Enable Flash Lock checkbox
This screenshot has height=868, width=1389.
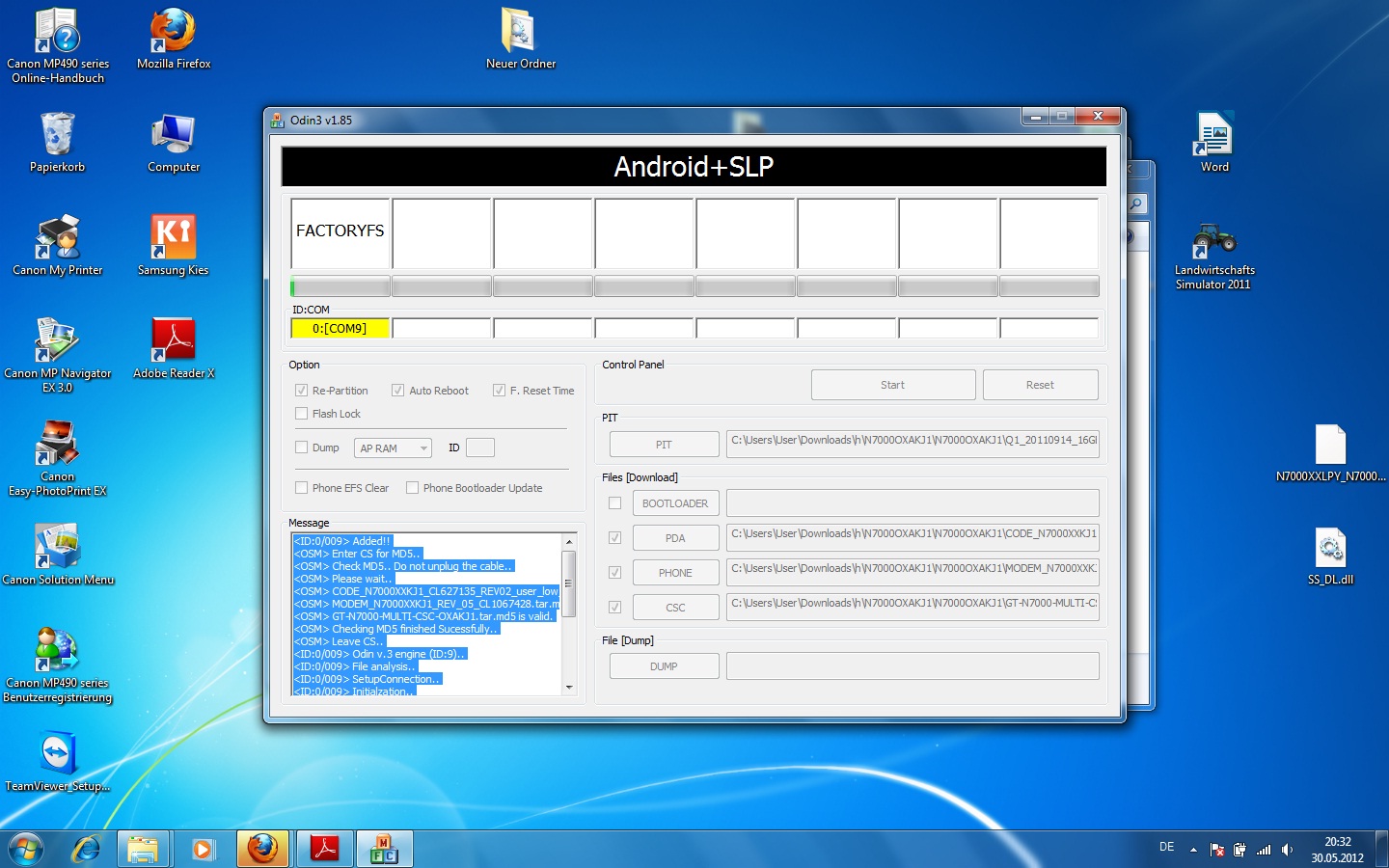pos(301,414)
